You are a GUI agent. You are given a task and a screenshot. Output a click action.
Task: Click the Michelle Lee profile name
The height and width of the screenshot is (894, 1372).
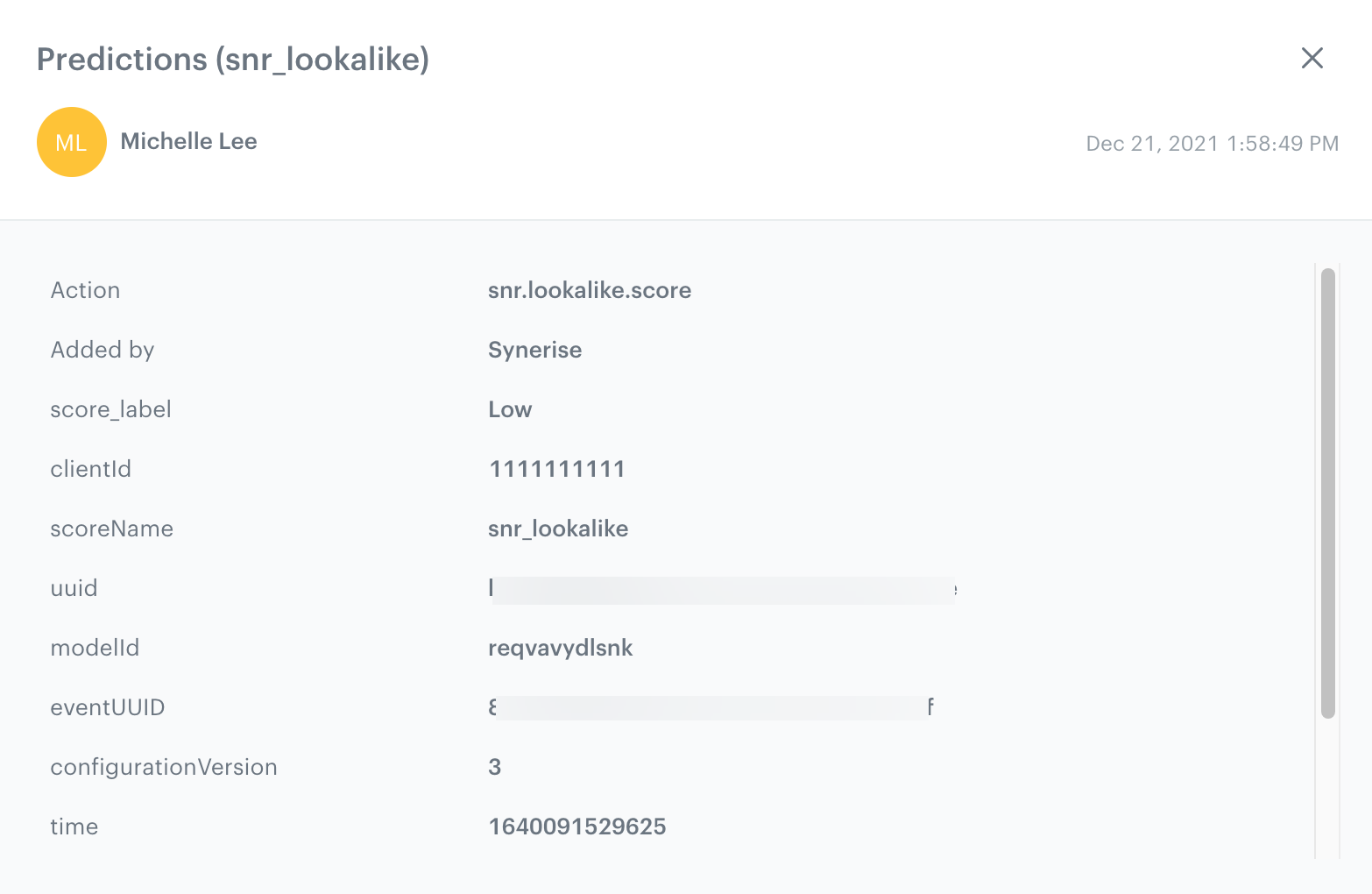click(189, 141)
